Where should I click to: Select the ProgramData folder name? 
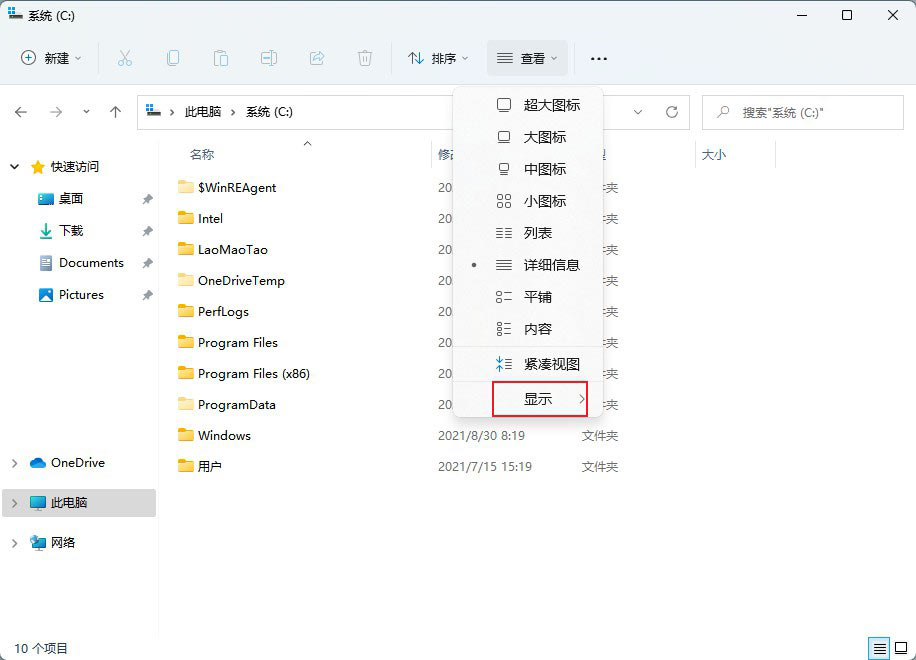tap(237, 405)
